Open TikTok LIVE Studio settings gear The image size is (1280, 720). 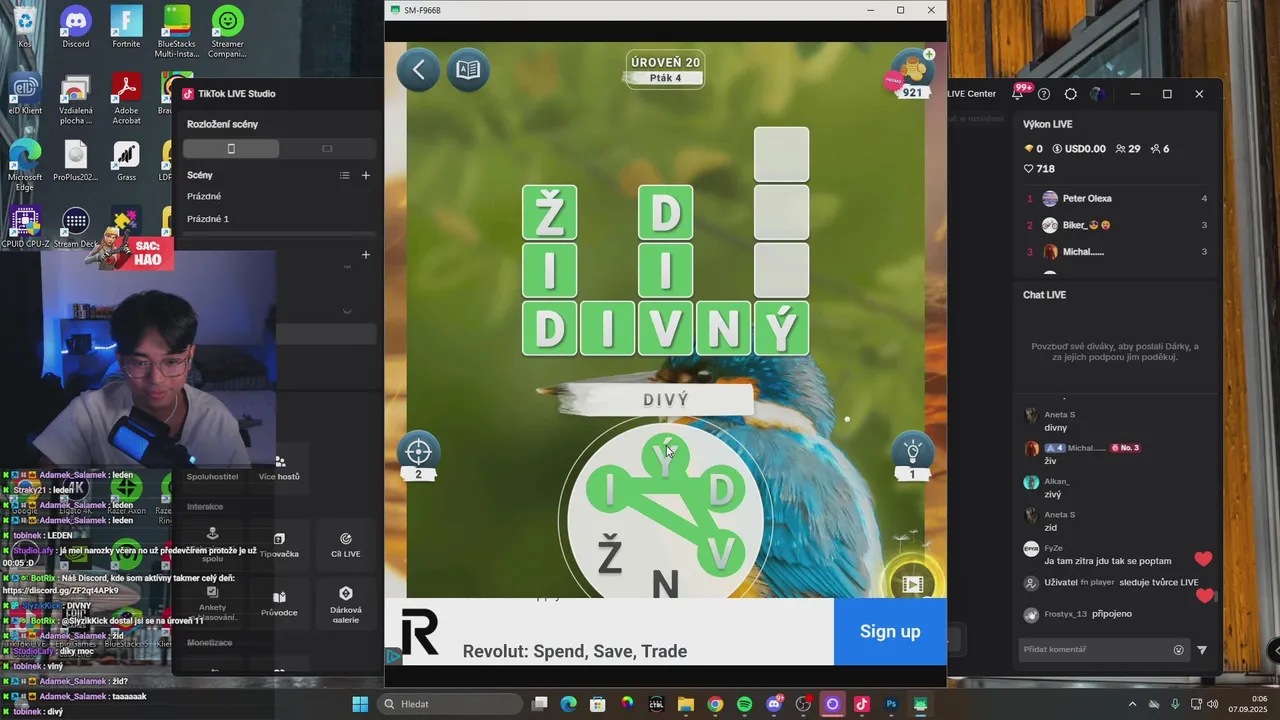[x=1071, y=94]
